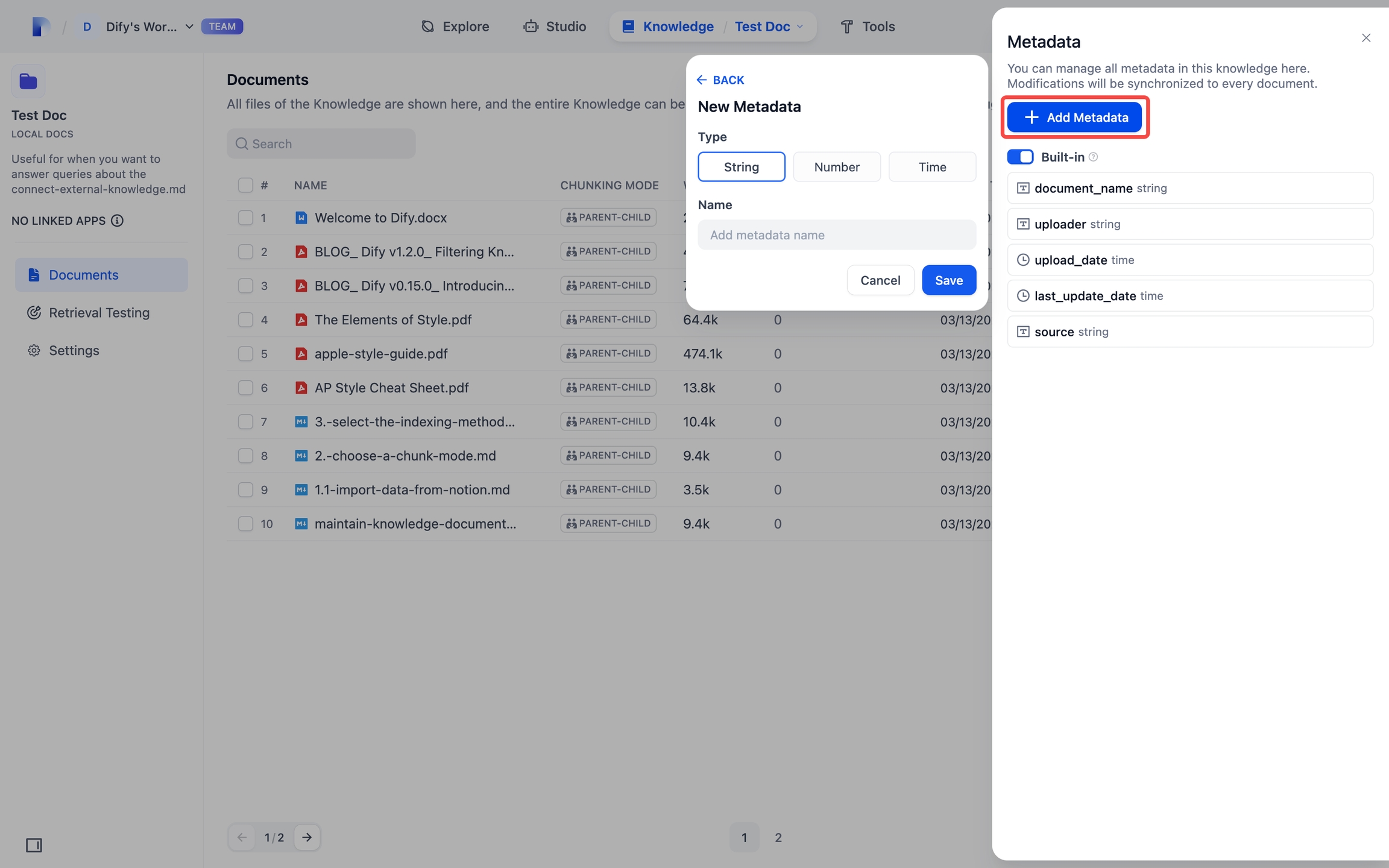Viewport: 1389px width, 868px height.
Task: Click the sidebar collapse icon at bottom left
Action: click(x=34, y=845)
